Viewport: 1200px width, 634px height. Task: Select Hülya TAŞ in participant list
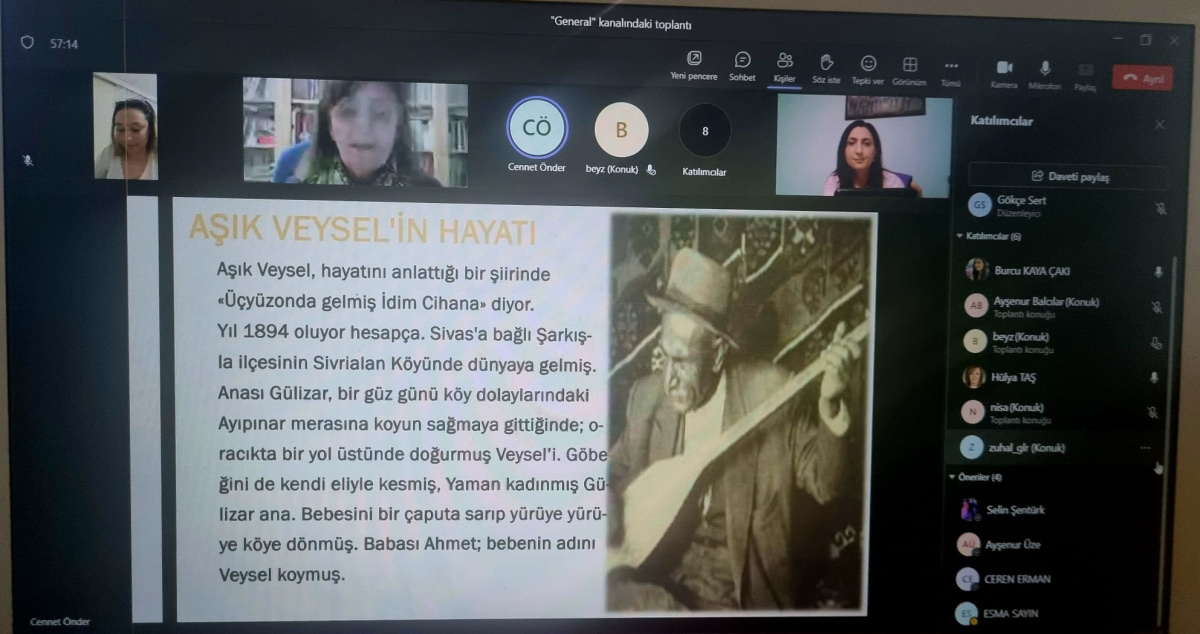pyautogui.click(x=1060, y=377)
